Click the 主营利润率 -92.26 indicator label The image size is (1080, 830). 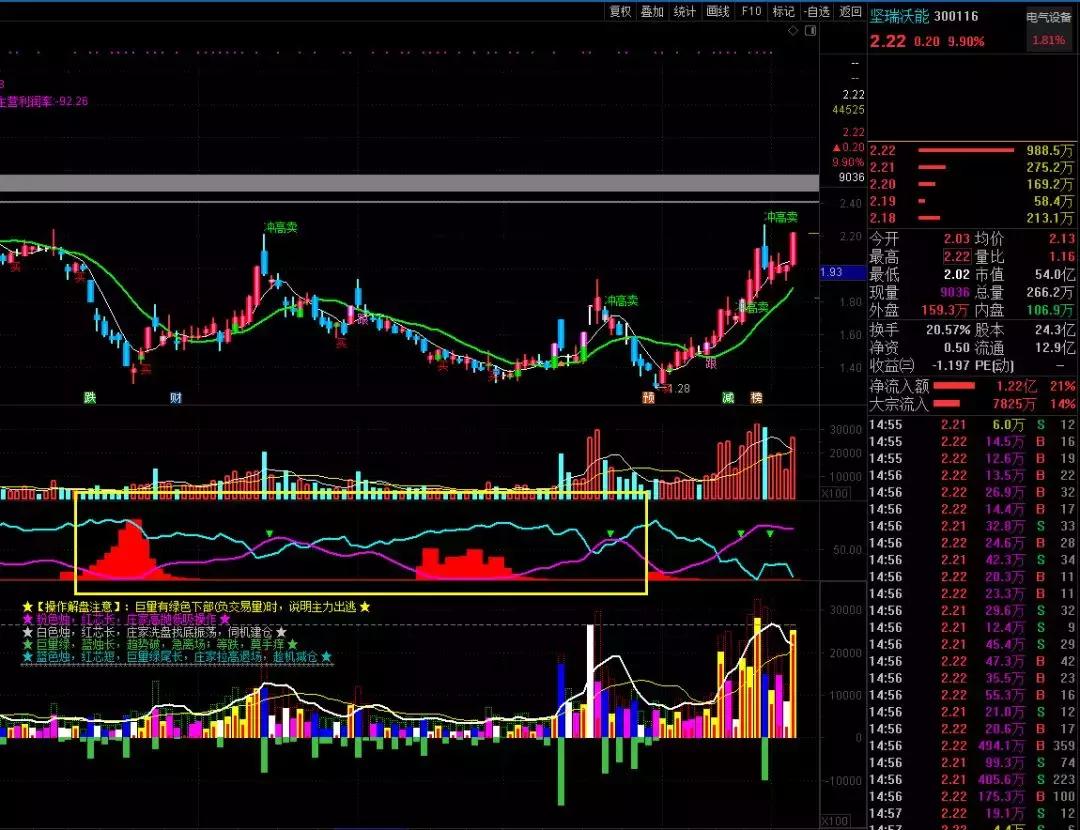[x=44, y=101]
